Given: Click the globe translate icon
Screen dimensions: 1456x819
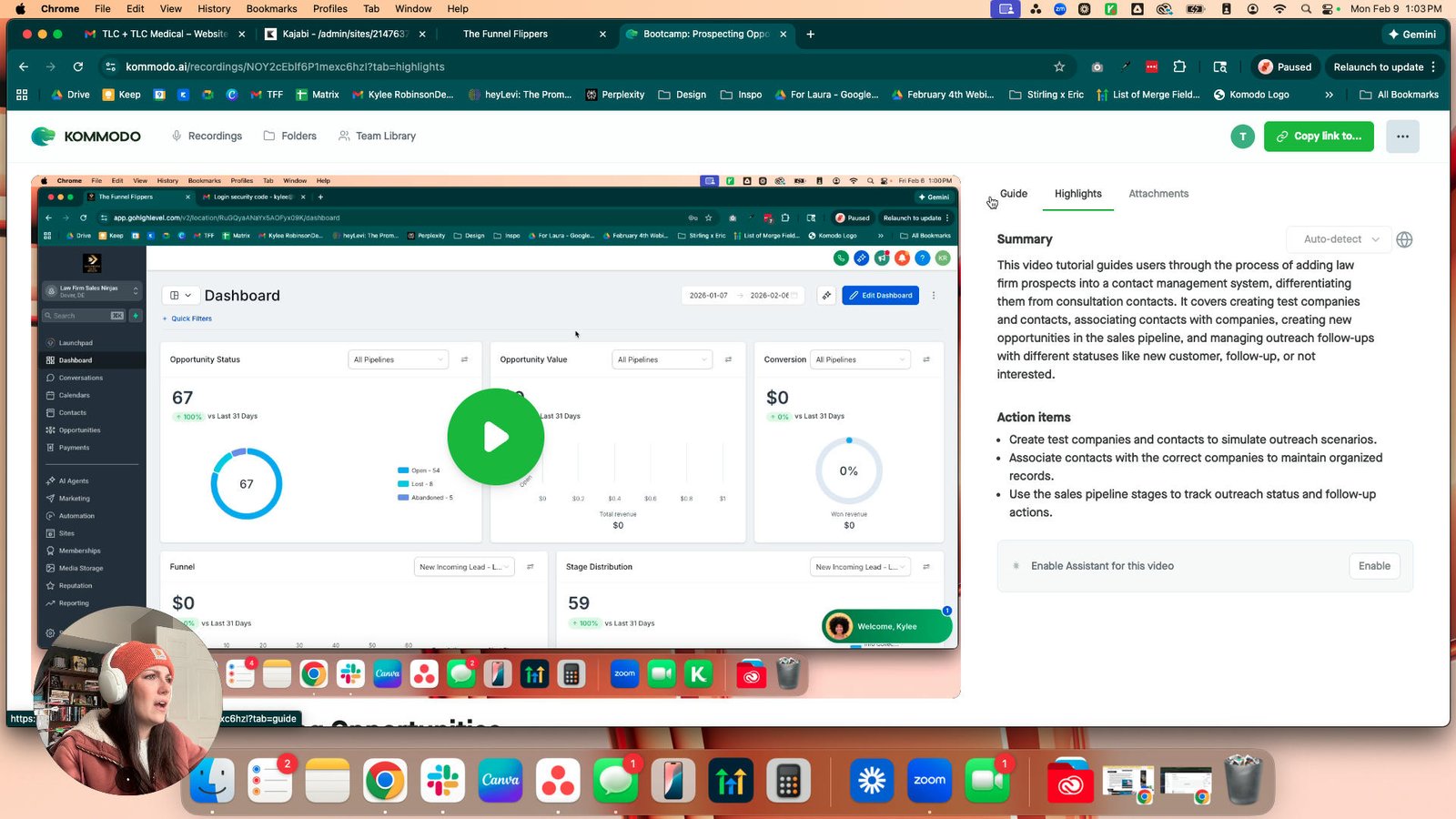Looking at the screenshot, I should (1404, 239).
